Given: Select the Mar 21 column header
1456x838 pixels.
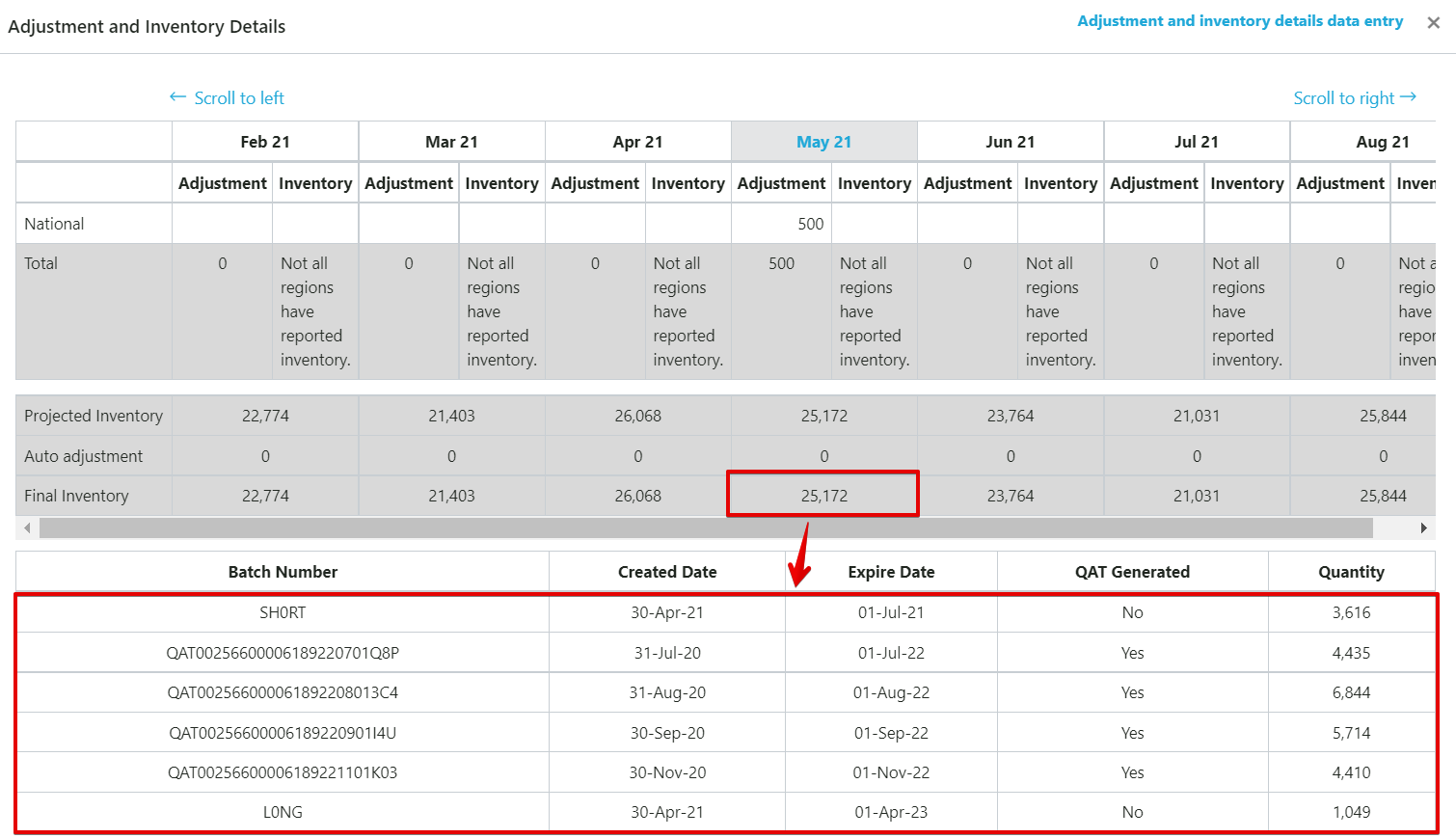Looking at the screenshot, I should point(451,142).
